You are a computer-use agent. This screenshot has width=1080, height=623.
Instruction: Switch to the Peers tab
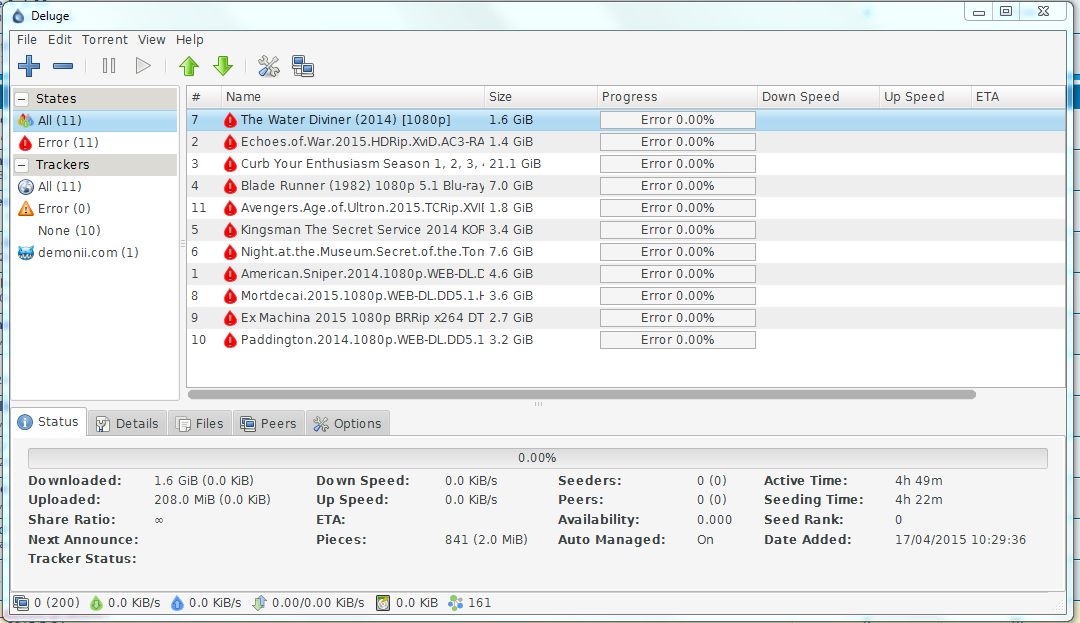(x=269, y=423)
